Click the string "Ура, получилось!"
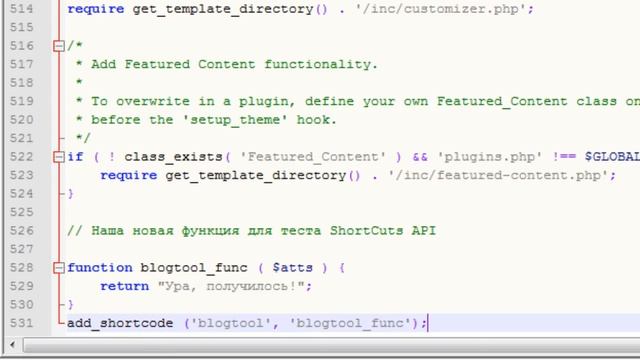This screenshot has width=640, height=360. (x=231, y=286)
